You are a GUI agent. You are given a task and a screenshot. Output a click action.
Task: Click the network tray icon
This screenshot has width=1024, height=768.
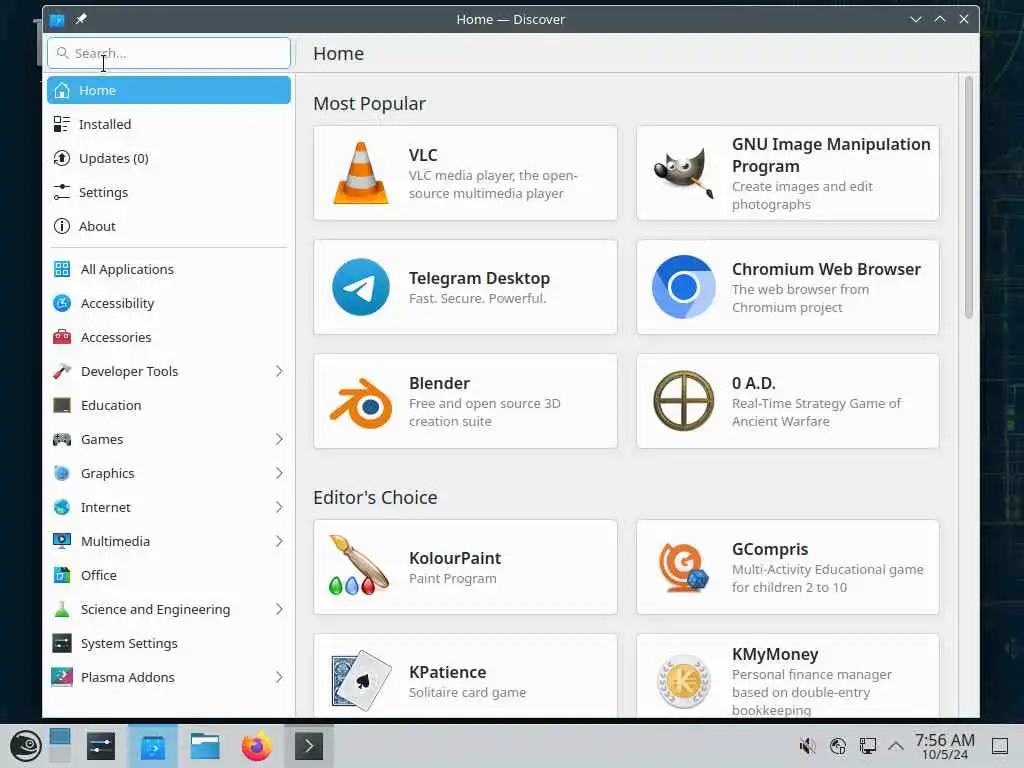pos(867,746)
